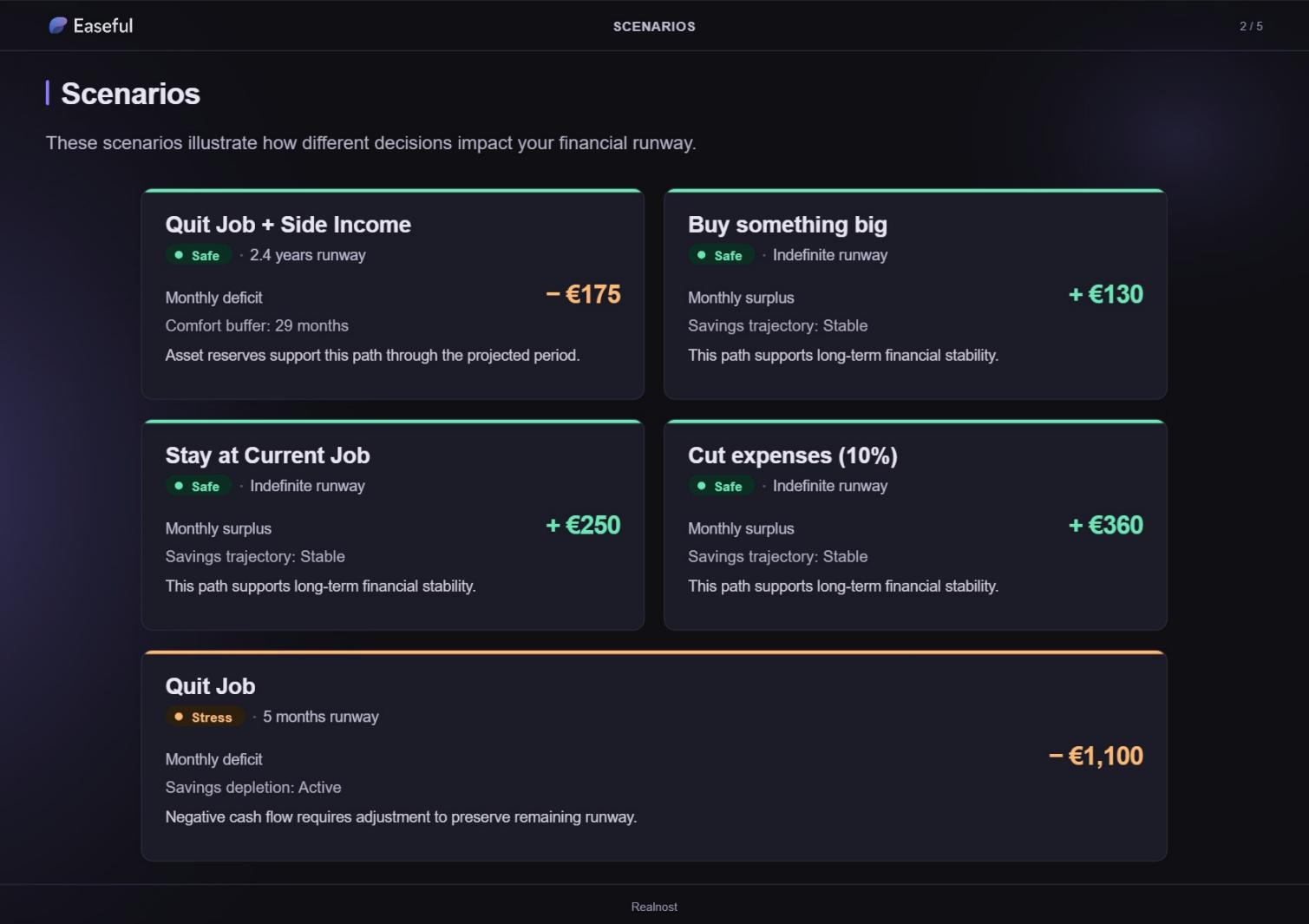
Task: Click the Easeful logo icon
Action: pos(58,26)
